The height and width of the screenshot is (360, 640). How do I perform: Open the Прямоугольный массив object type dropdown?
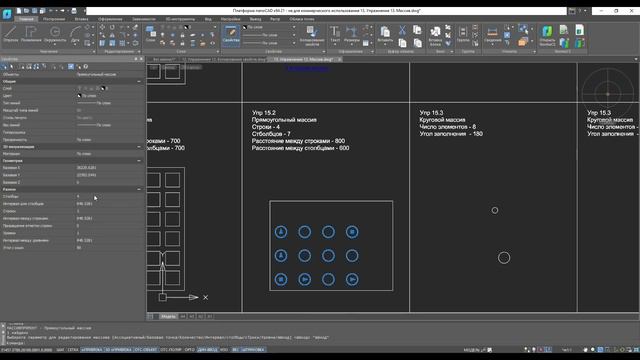[x=109, y=75]
